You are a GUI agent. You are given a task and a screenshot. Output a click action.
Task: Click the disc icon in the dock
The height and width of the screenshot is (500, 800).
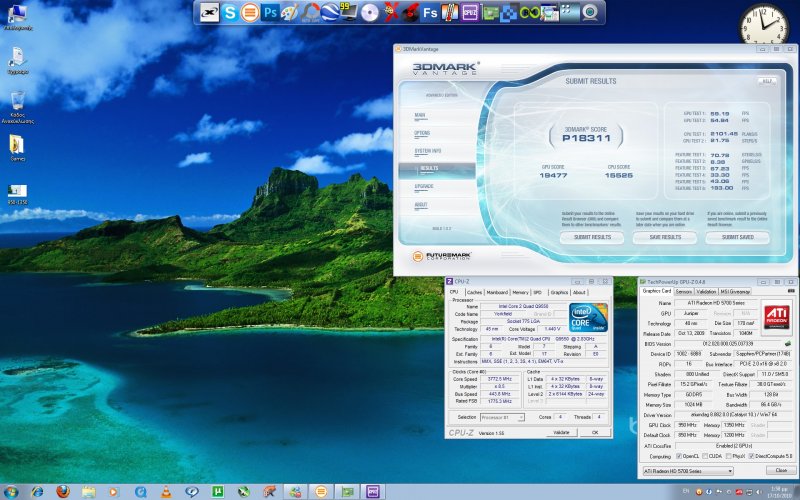coord(370,13)
